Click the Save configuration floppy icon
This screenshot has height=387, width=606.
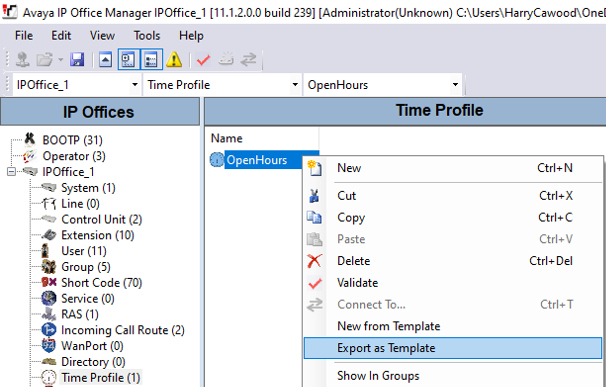77,60
